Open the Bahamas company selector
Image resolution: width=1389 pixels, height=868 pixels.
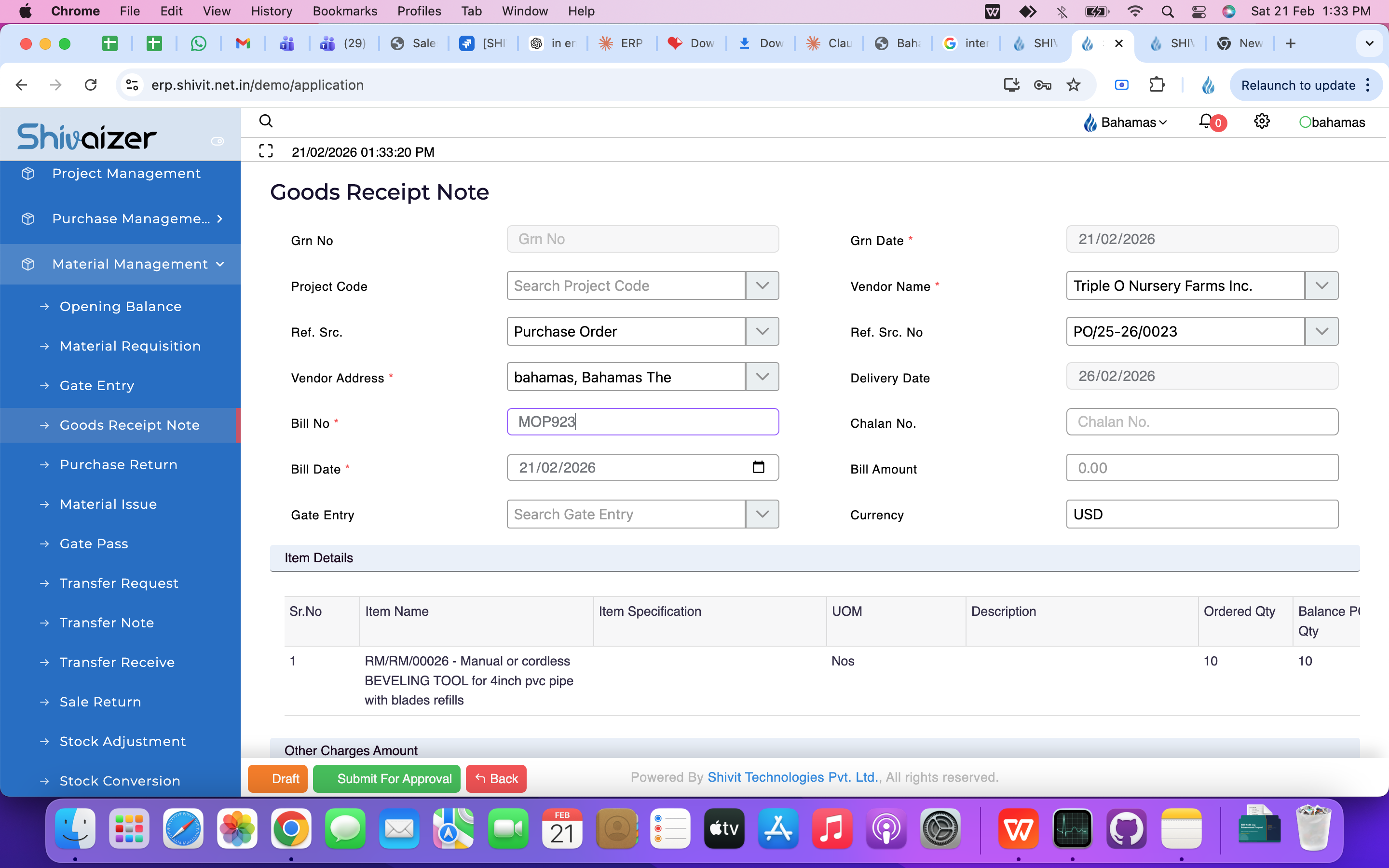[x=1125, y=122]
